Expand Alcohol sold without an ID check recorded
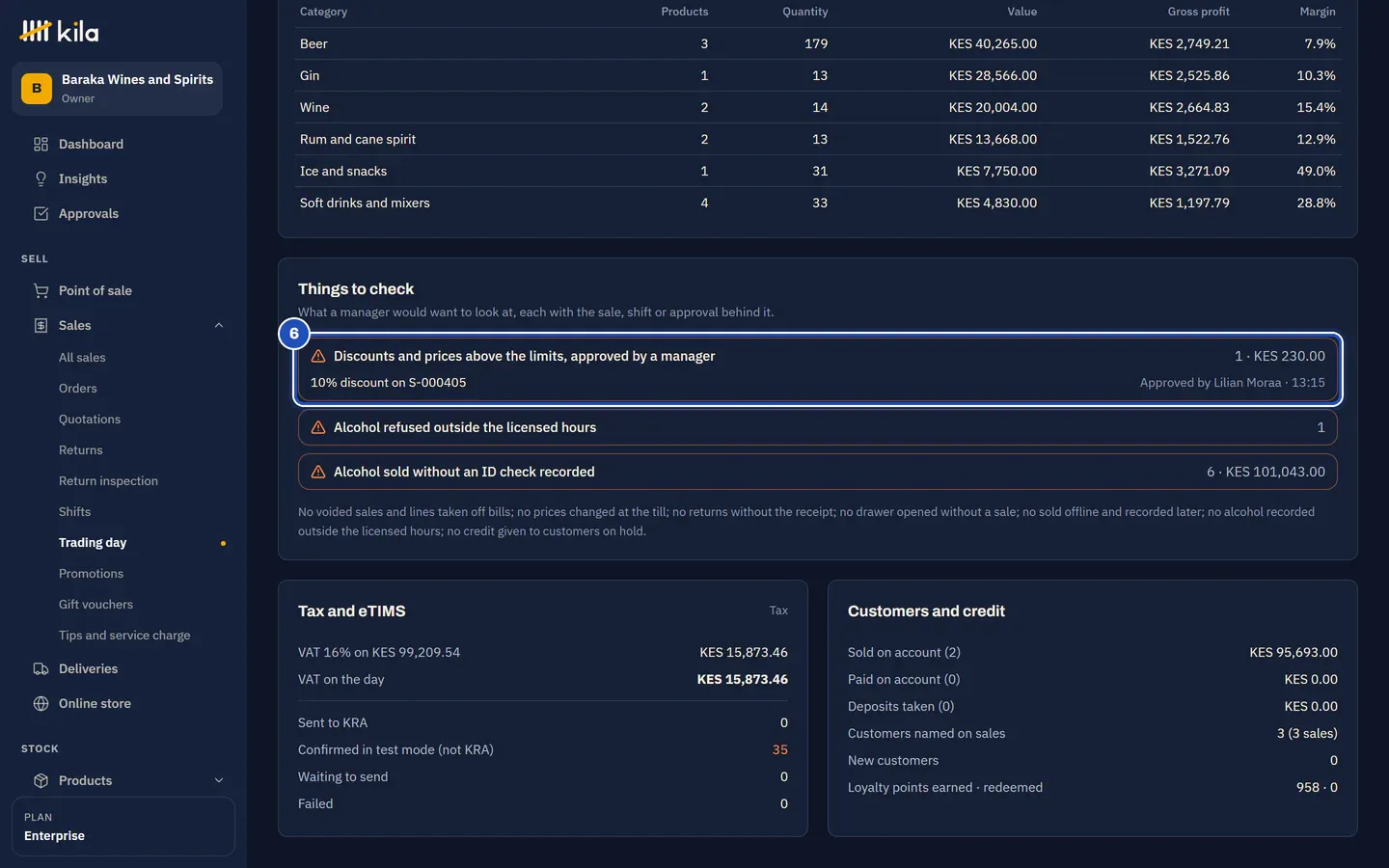The image size is (1389, 868). (x=818, y=473)
